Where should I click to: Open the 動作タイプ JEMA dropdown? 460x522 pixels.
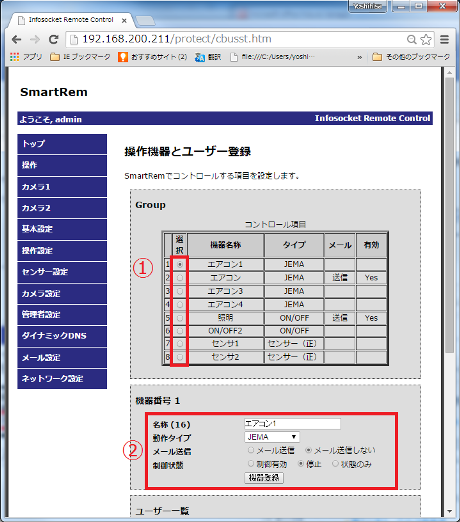click(272, 437)
